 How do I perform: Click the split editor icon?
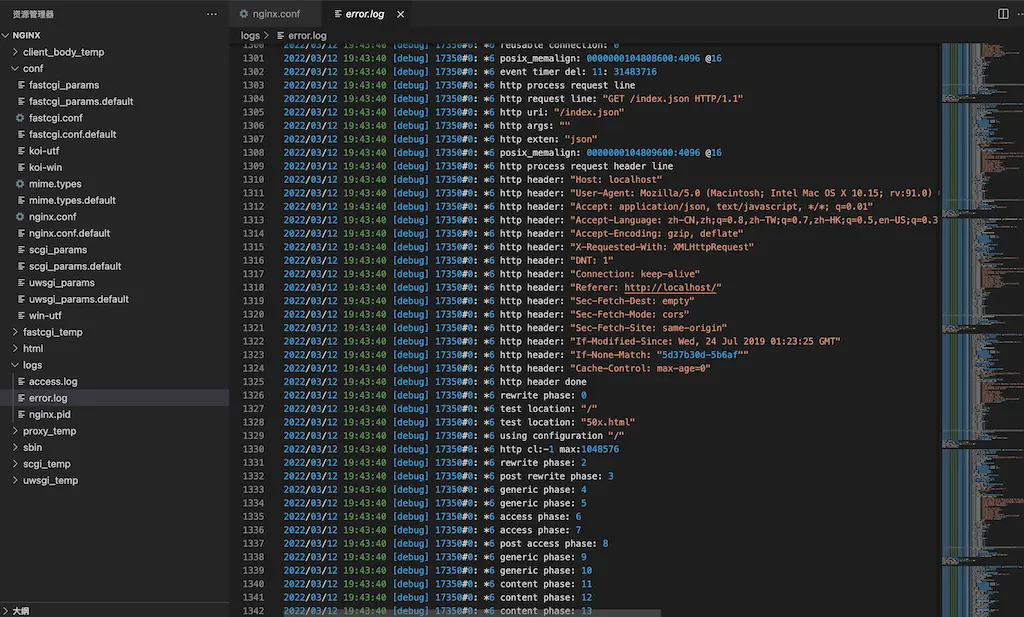pos(1003,14)
